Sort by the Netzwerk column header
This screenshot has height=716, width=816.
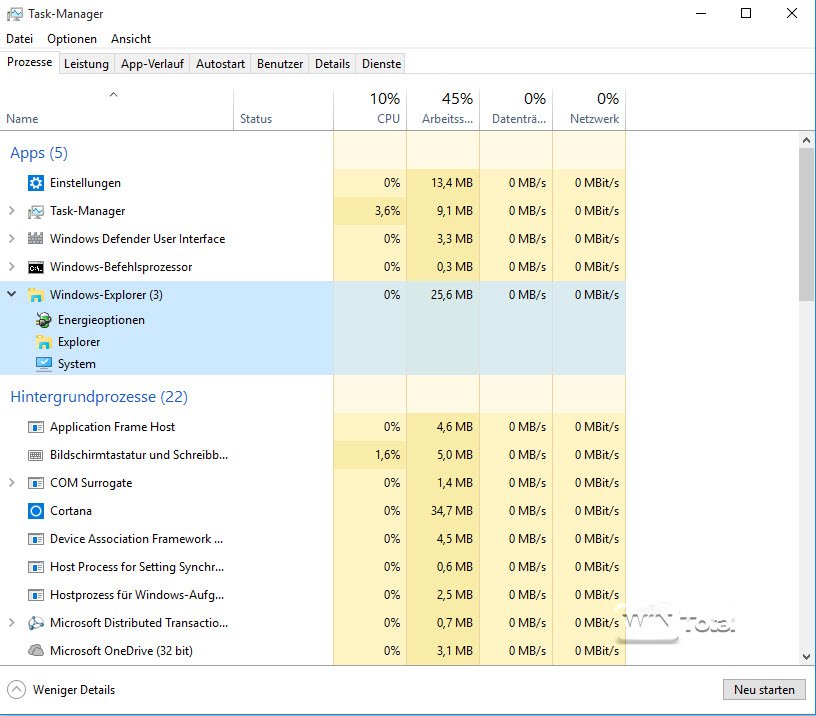click(x=589, y=110)
